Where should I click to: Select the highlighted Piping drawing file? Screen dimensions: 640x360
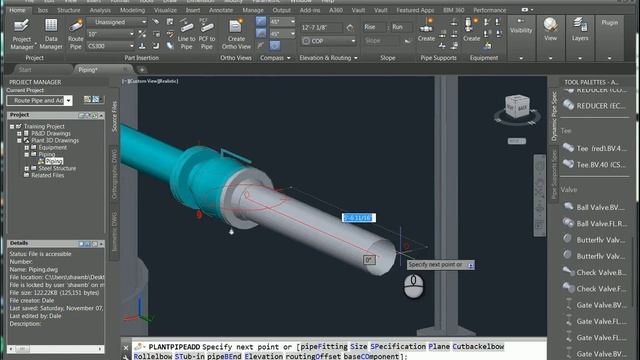[54, 161]
